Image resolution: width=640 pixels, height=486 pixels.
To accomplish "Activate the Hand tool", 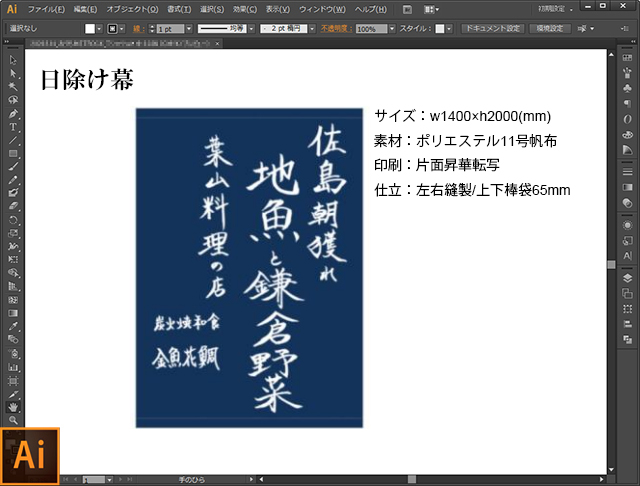I will 13,407.
